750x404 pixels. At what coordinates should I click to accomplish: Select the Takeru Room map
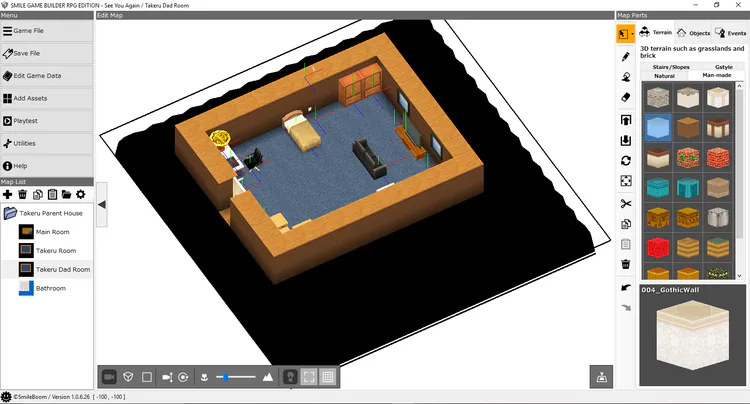pyautogui.click(x=47, y=251)
